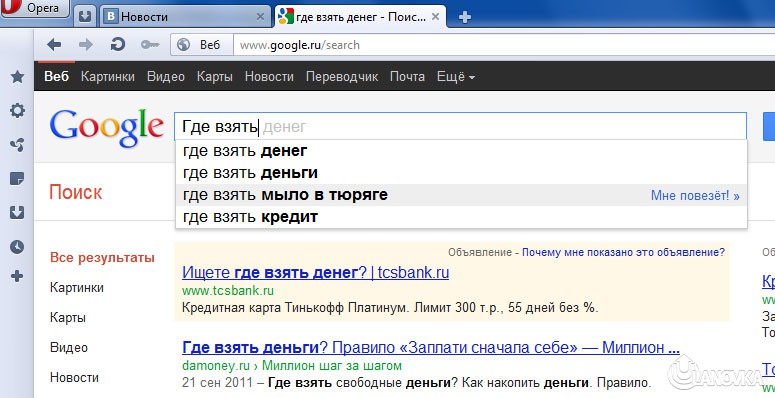Open the Notes panel in sidebar
This screenshot has width=775, height=398.
click(17, 178)
